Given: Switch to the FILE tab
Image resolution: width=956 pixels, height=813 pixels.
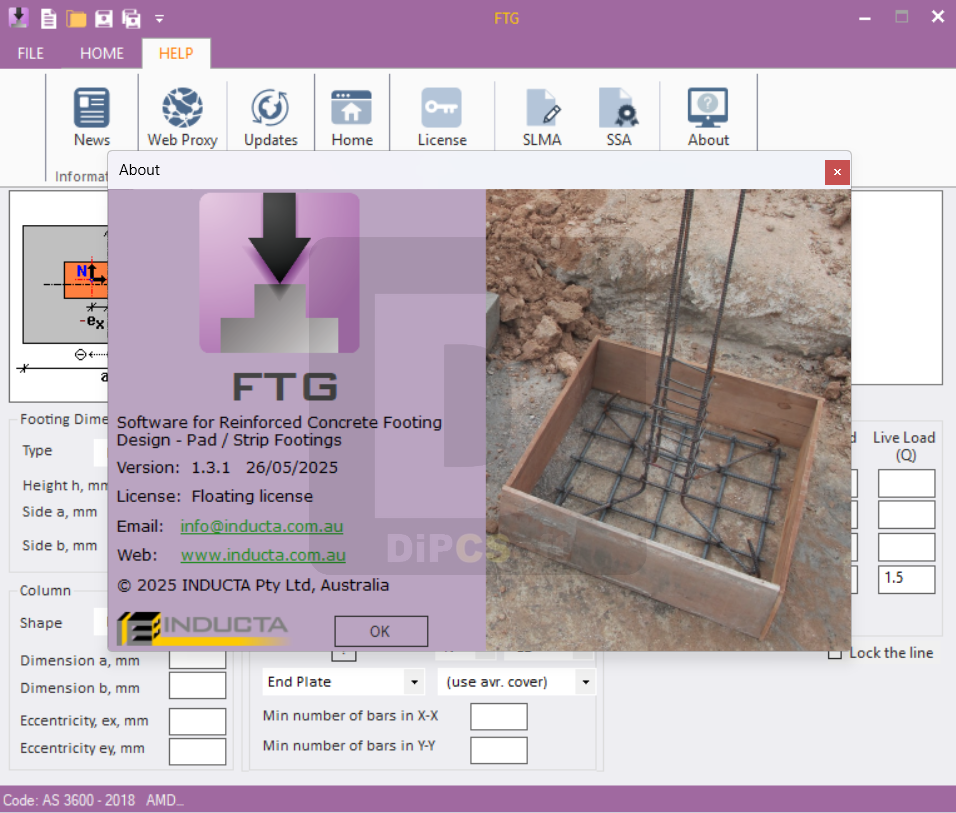Looking at the screenshot, I should pyautogui.click(x=30, y=54).
